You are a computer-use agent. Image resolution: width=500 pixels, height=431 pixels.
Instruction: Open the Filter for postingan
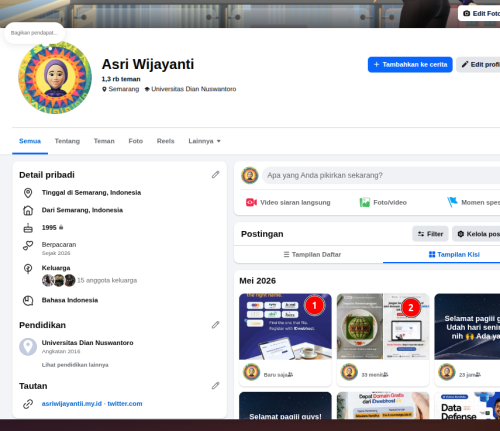[430, 234]
